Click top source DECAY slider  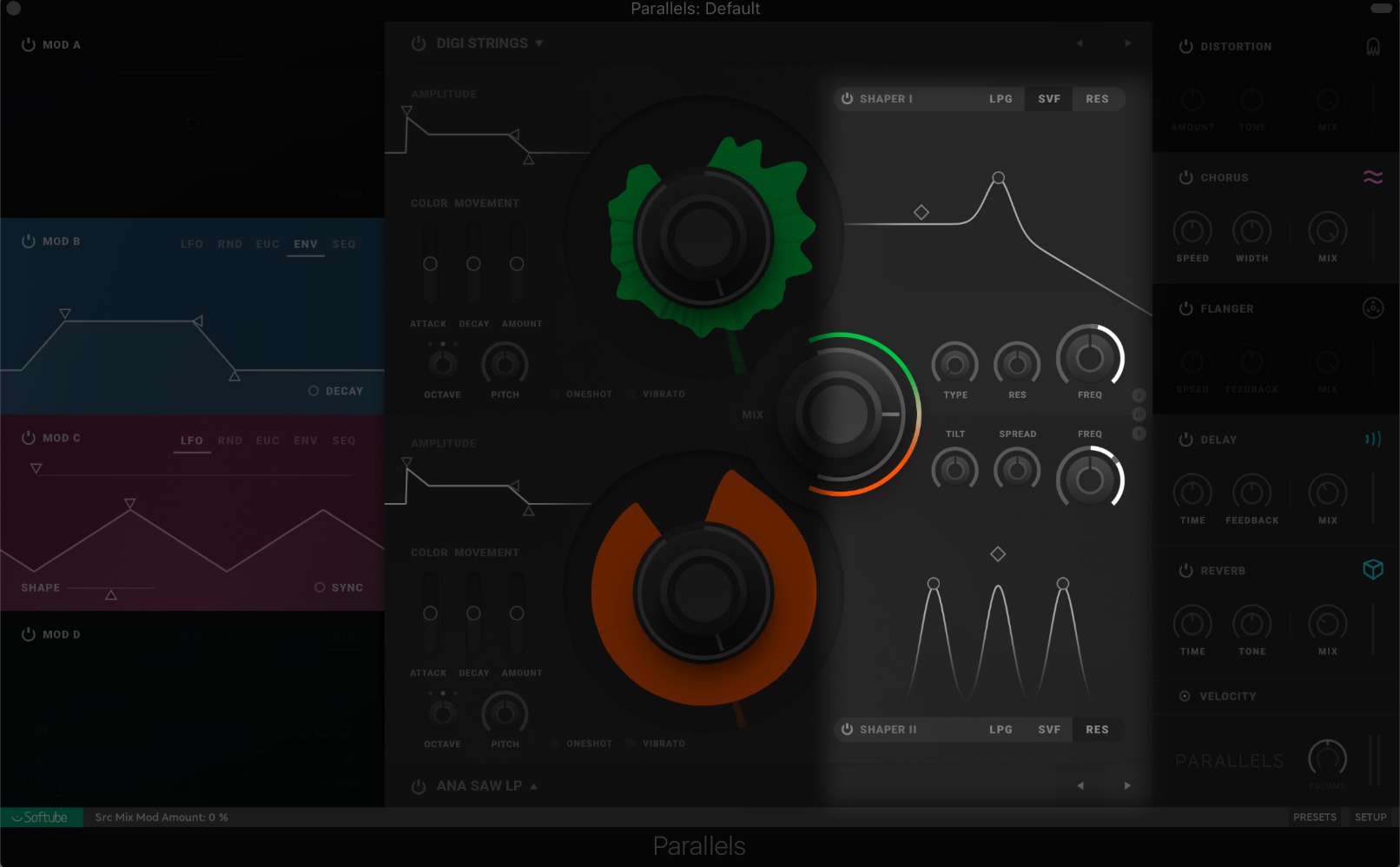click(x=473, y=263)
